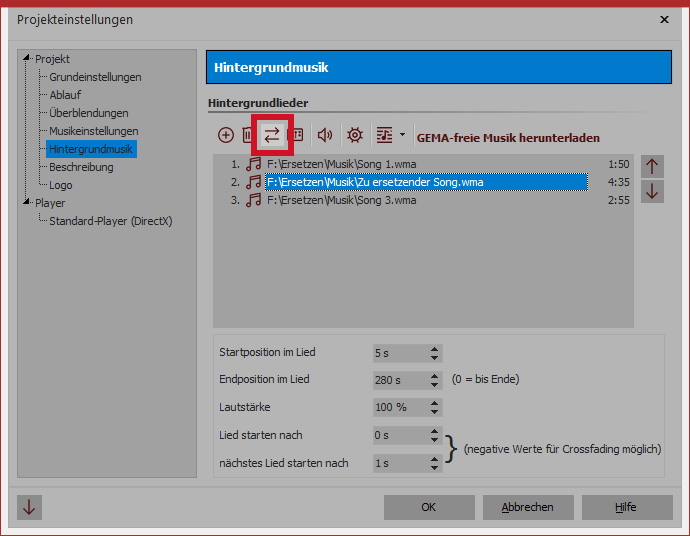Select Musikeinstellungen in the tree
The height and width of the screenshot is (536, 690).
[93, 131]
